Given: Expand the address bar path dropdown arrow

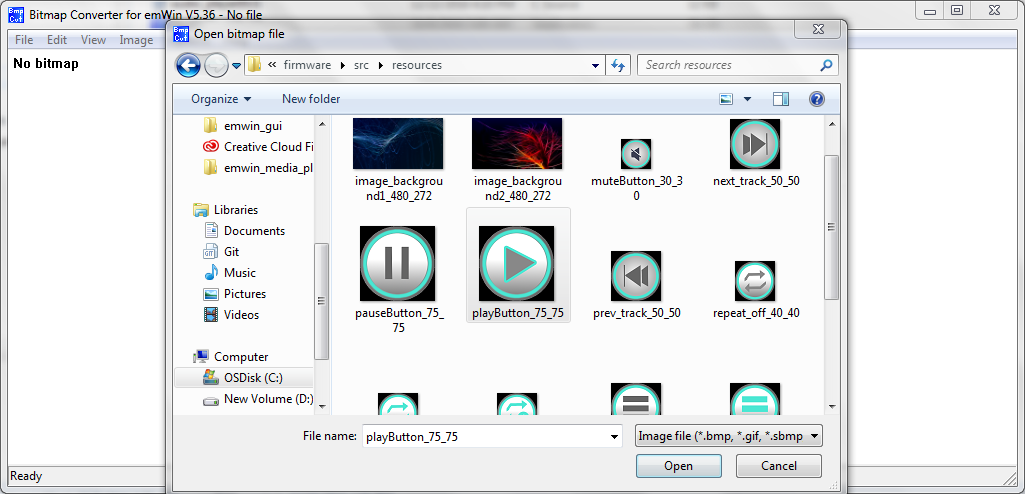Looking at the screenshot, I should [x=595, y=65].
